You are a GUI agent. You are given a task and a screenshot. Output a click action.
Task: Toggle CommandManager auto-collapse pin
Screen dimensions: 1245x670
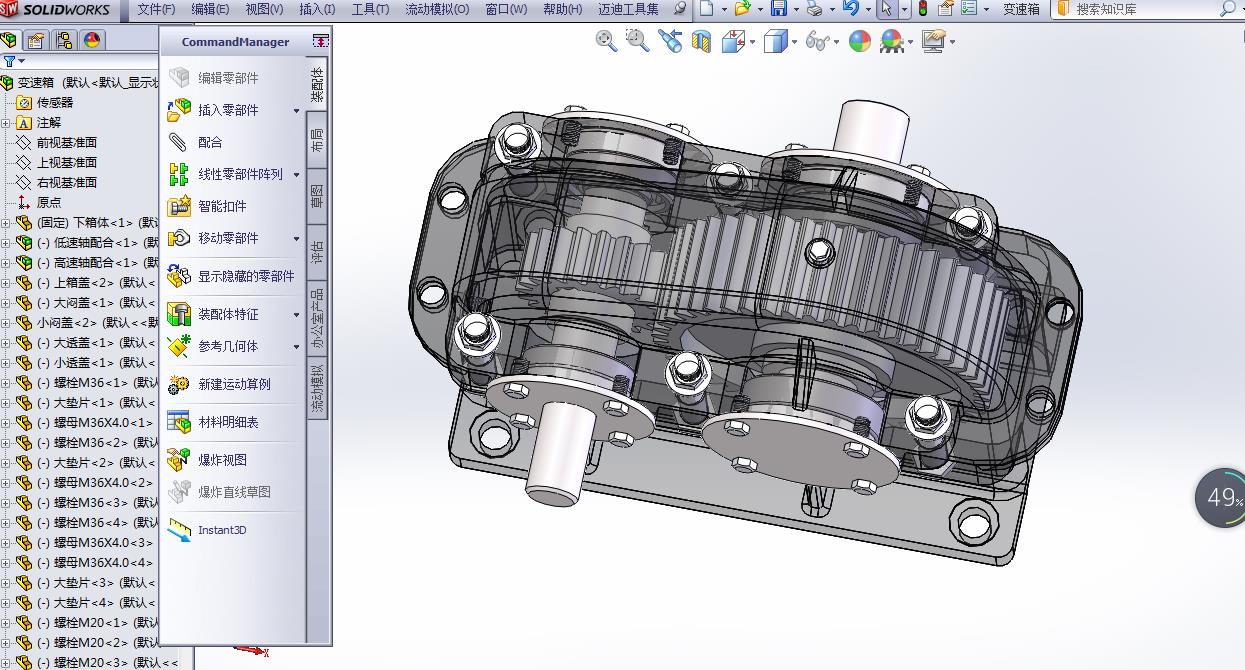pos(320,42)
